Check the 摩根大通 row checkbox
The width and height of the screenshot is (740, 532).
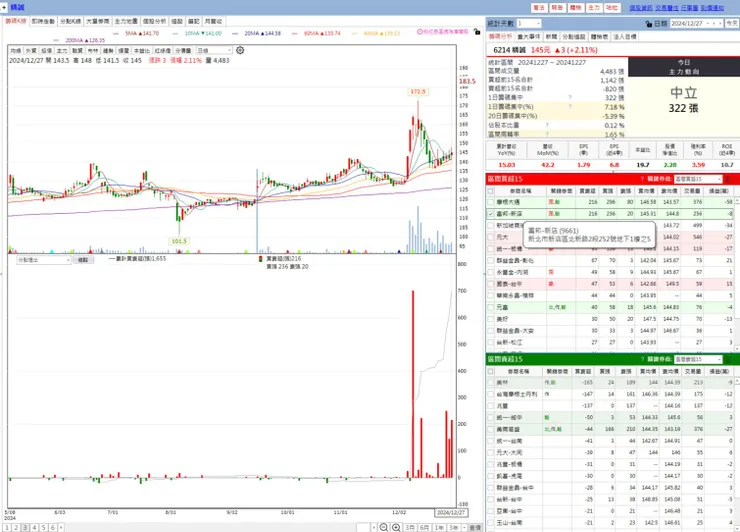point(491,202)
